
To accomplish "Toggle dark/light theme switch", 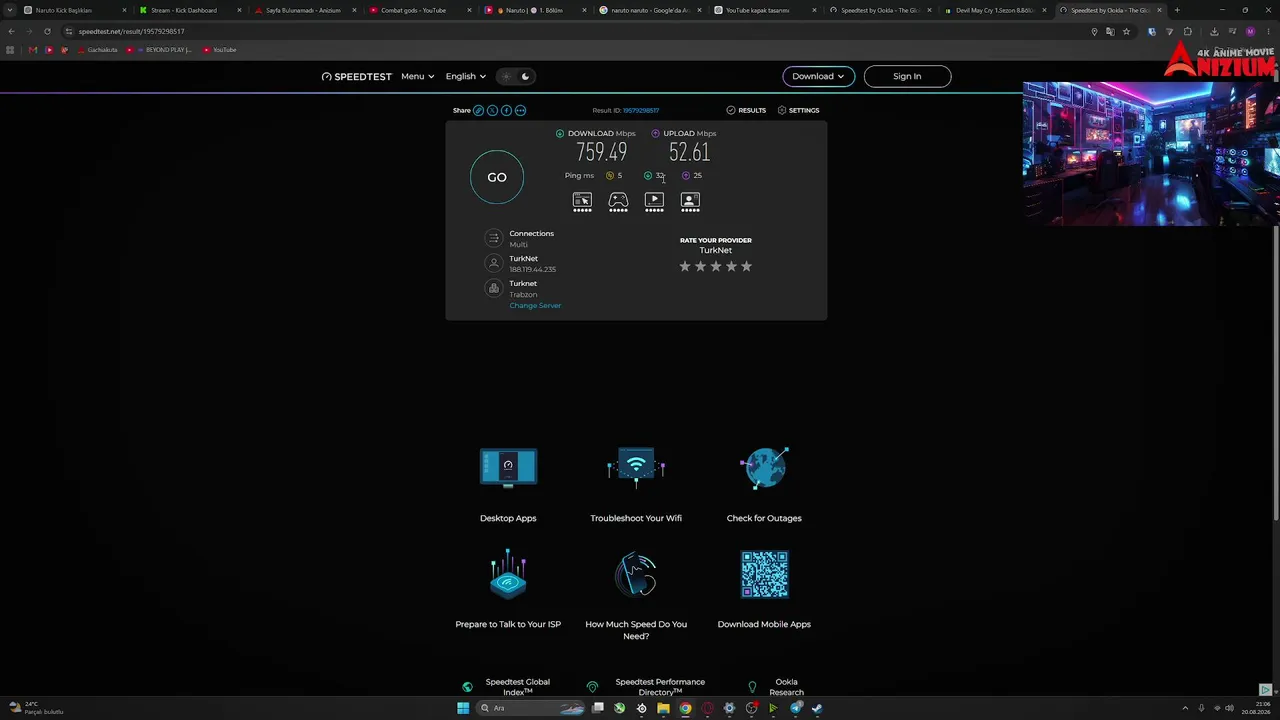I will 516,76.
